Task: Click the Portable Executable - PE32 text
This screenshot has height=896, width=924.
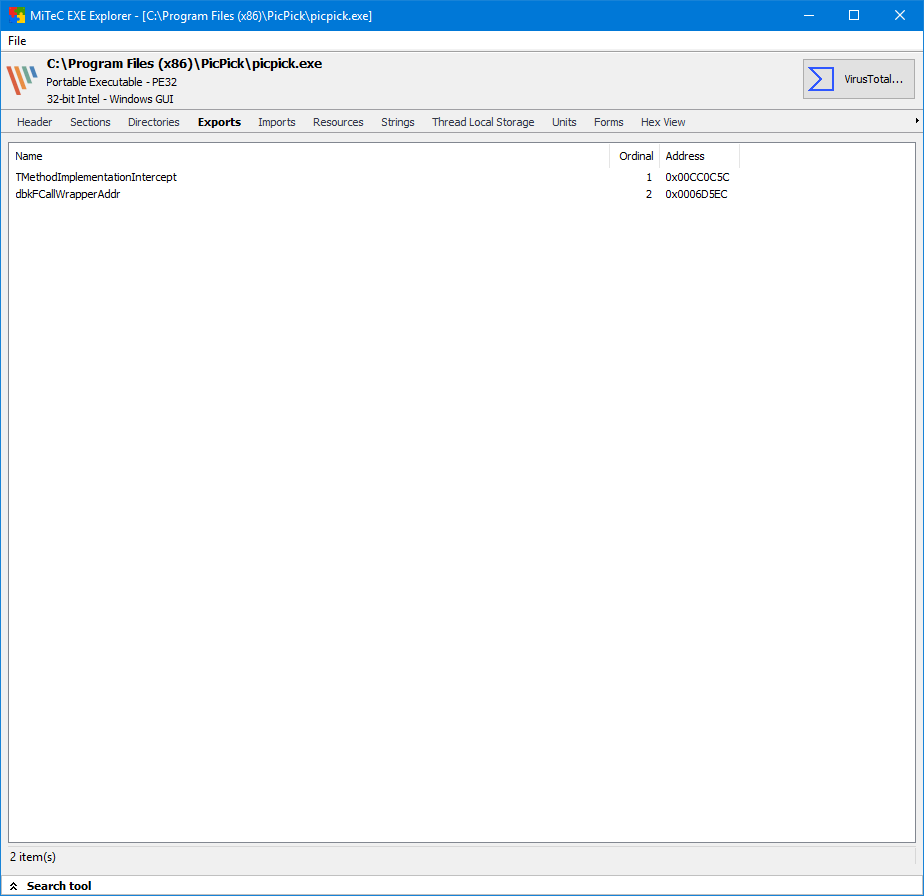Action: (111, 82)
